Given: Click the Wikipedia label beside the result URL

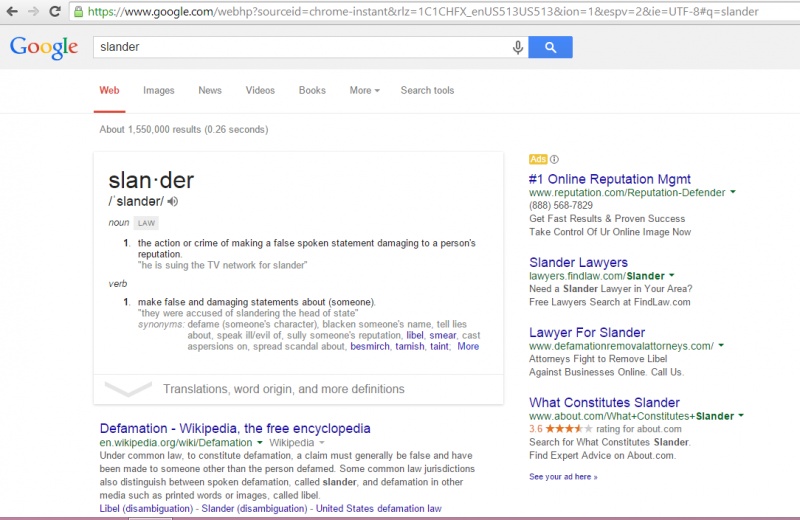Looking at the screenshot, I should tap(291, 442).
